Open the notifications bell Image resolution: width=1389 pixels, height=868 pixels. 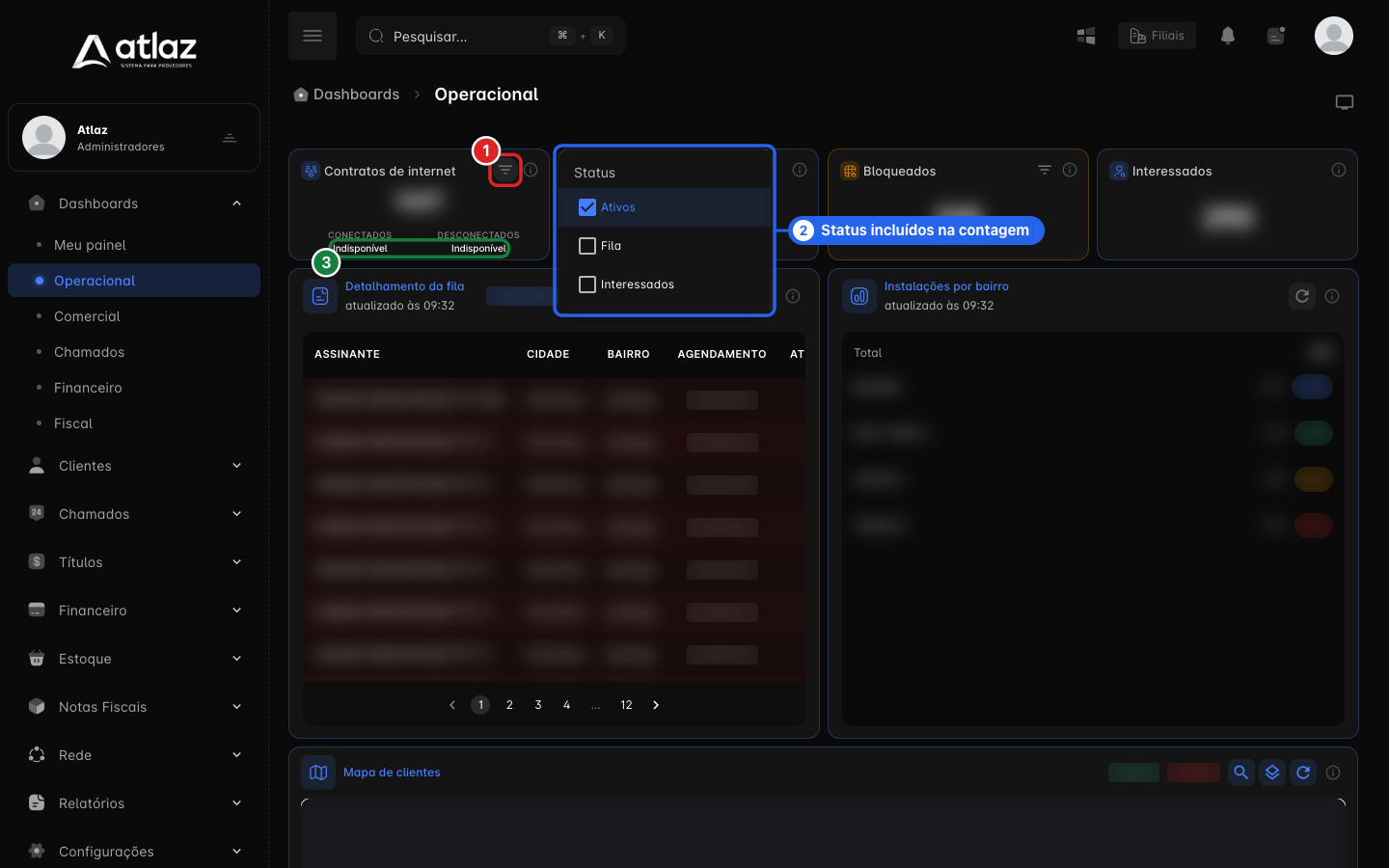(1228, 36)
